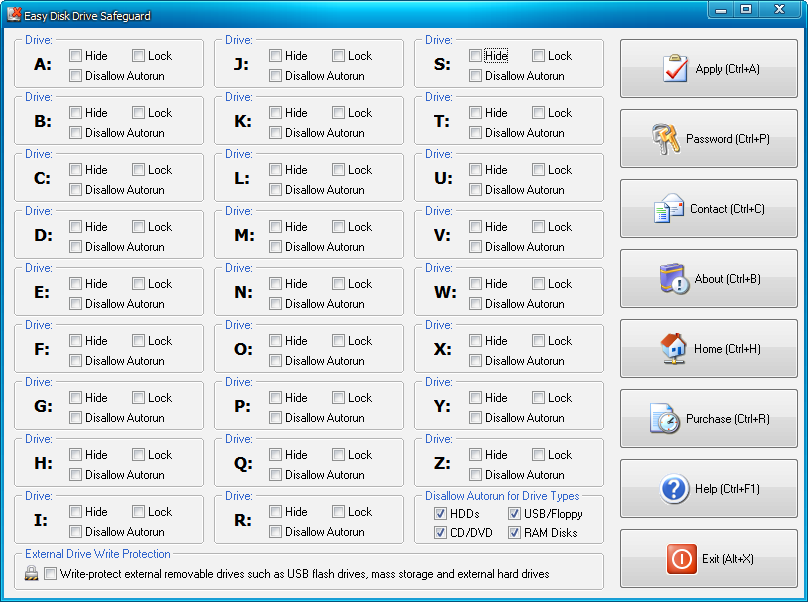Image resolution: width=808 pixels, height=602 pixels.
Task: Uncheck HDDs autorun drive type
Action: (441, 514)
